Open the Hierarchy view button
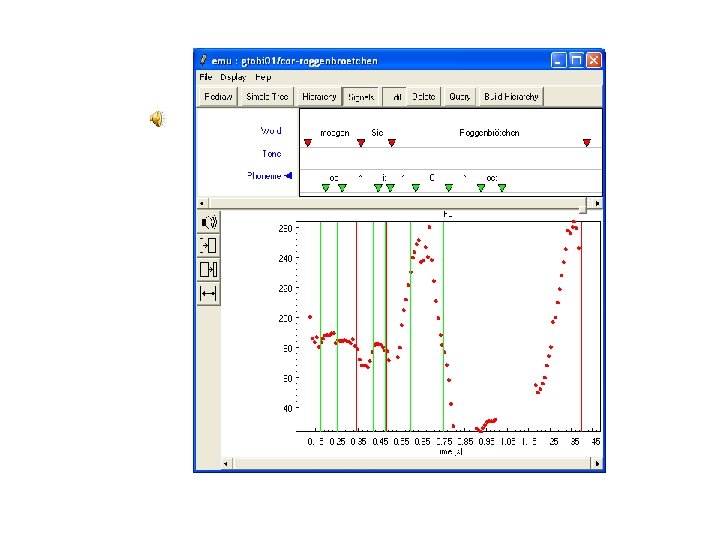Image resolution: width=720 pixels, height=540 pixels. (319, 96)
